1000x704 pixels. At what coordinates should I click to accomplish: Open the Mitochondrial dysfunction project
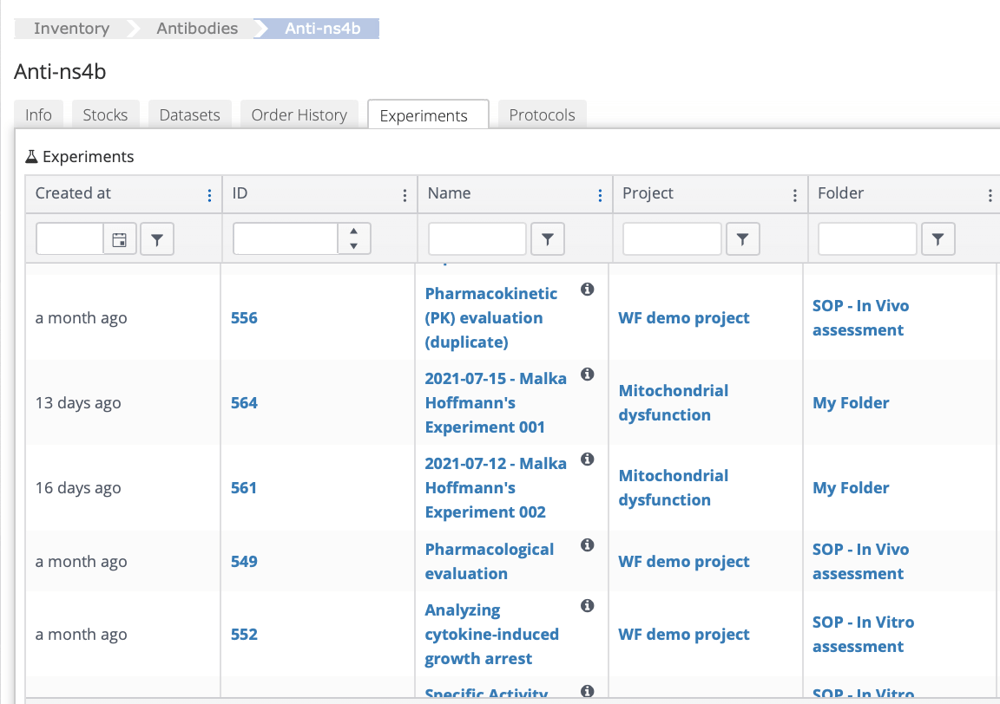point(673,403)
